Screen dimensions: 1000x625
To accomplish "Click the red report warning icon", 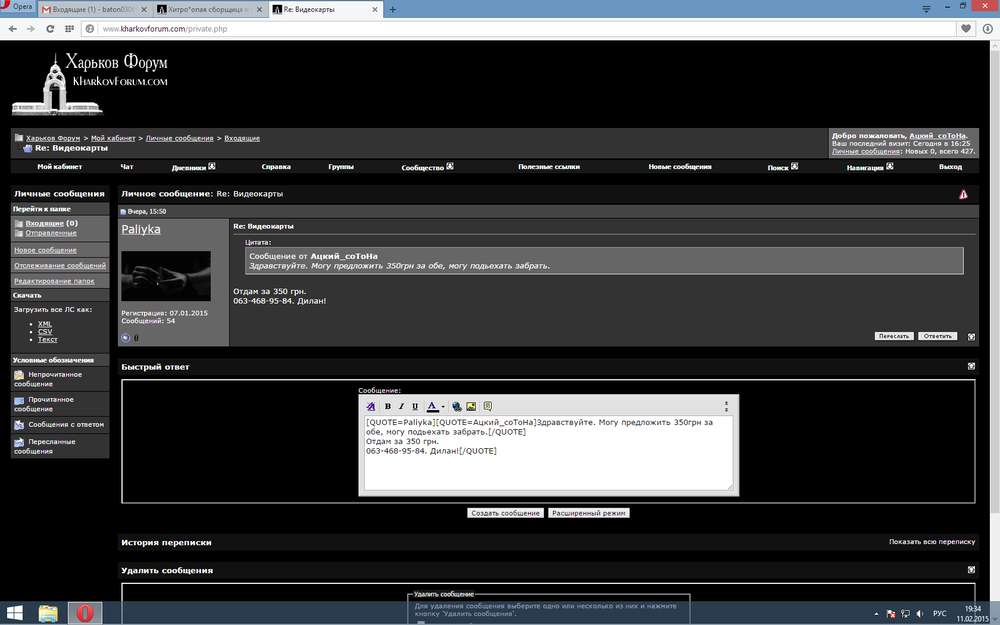I will [963, 195].
